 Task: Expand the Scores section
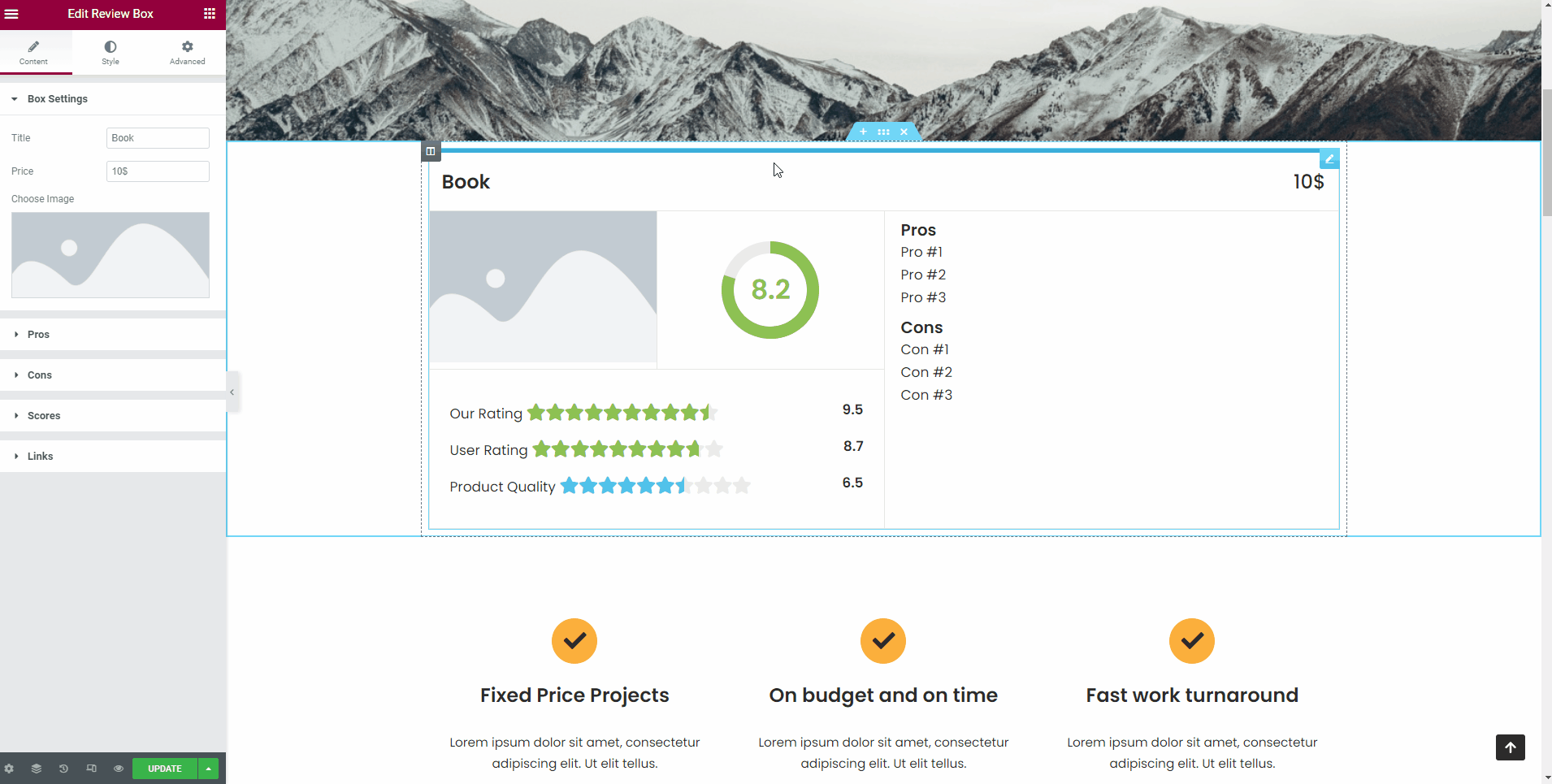(44, 416)
